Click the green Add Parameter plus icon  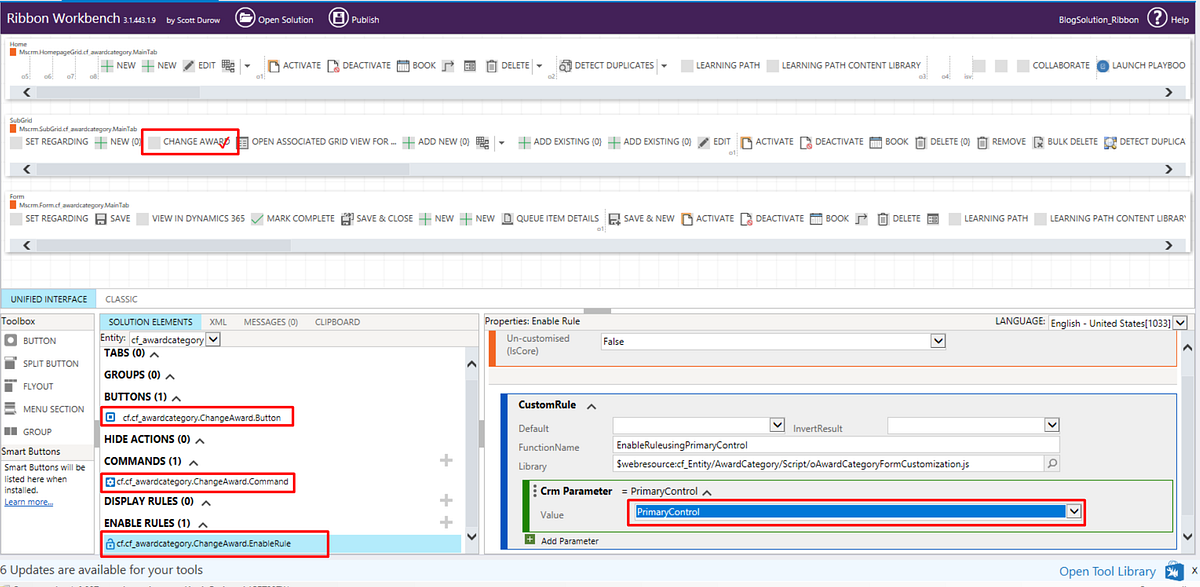(530, 540)
